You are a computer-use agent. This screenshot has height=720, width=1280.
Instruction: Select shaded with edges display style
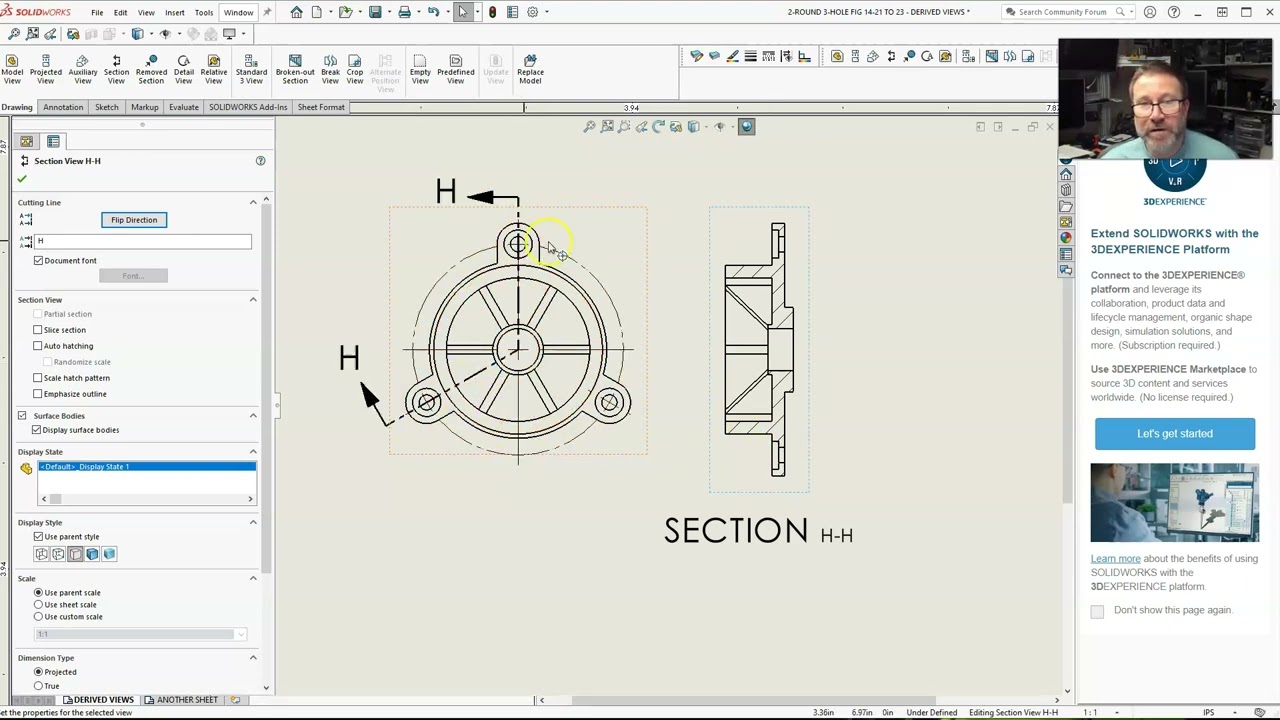tap(92, 554)
